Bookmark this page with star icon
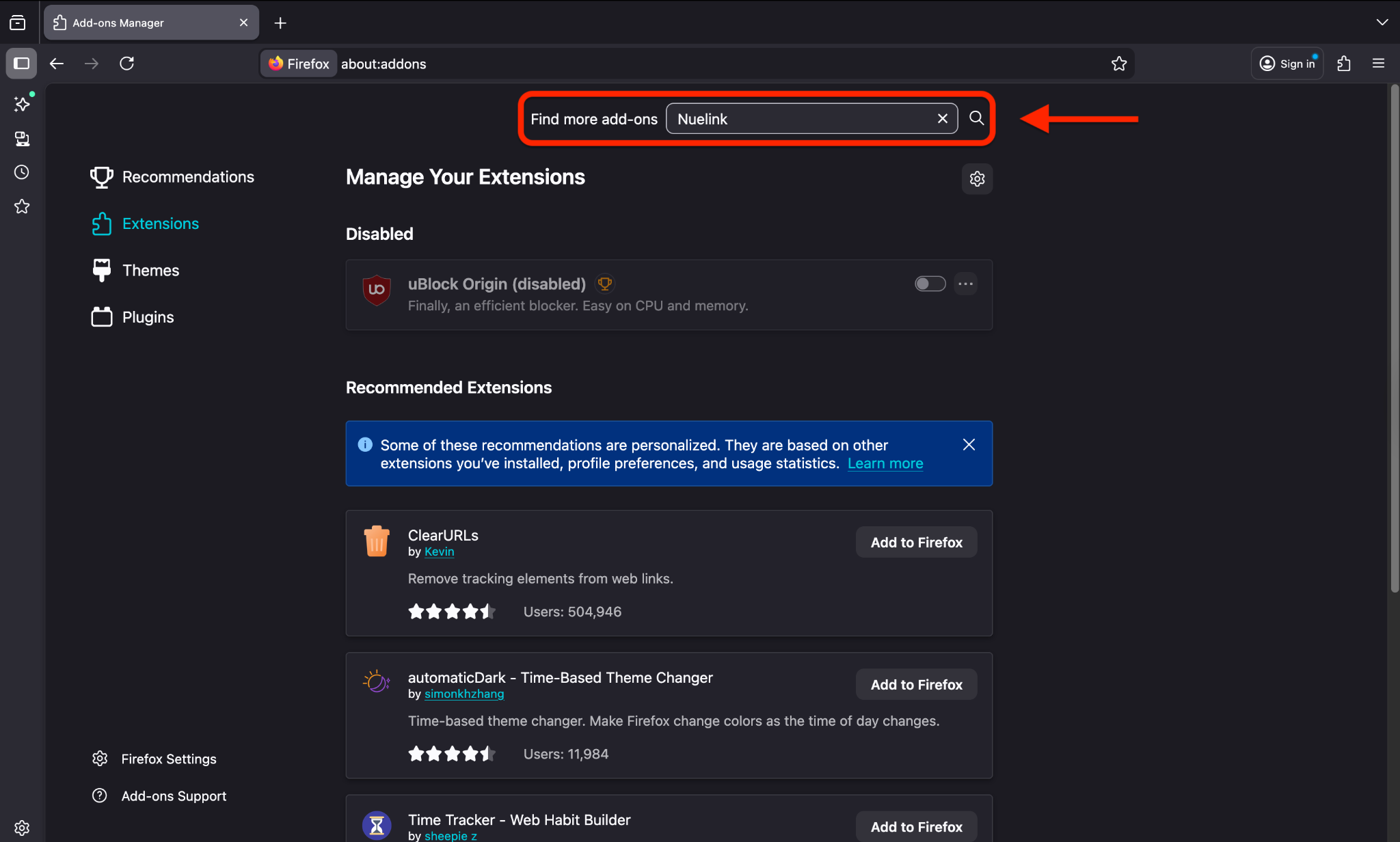 [x=1118, y=64]
